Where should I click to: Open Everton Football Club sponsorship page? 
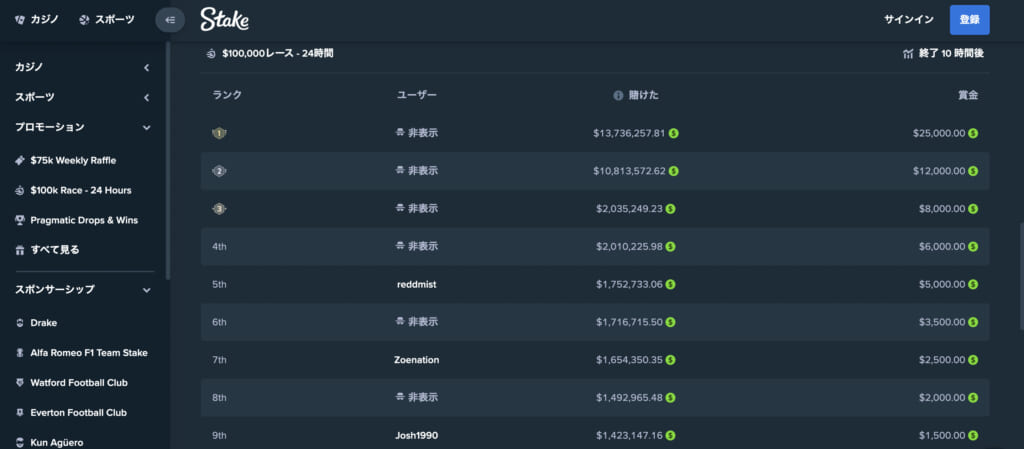(x=78, y=413)
